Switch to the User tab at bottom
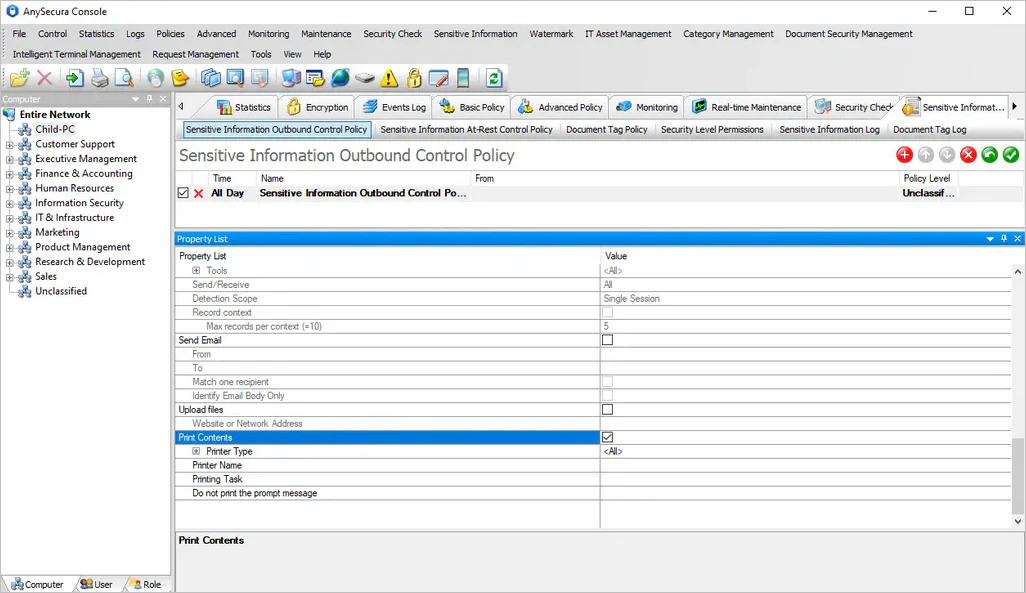 tap(97, 584)
